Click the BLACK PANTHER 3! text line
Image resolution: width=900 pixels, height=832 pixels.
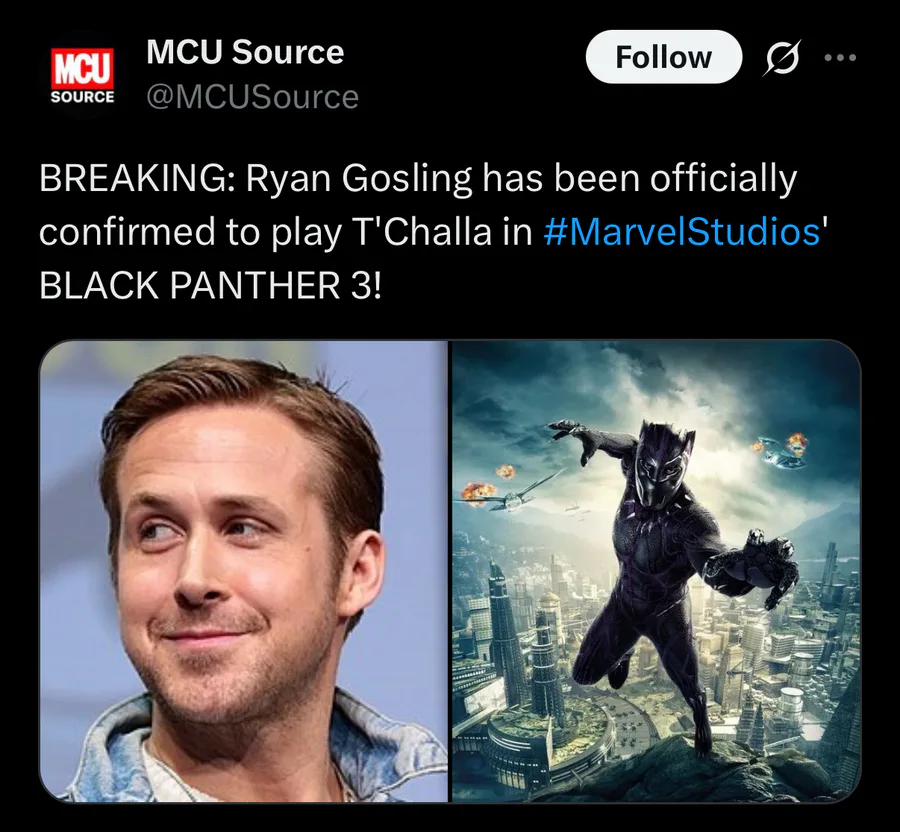coord(210,285)
